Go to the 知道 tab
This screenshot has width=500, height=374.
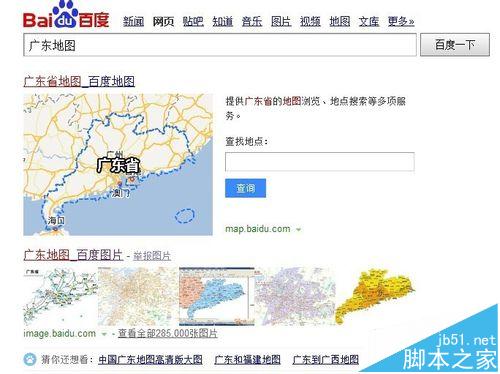(x=223, y=22)
